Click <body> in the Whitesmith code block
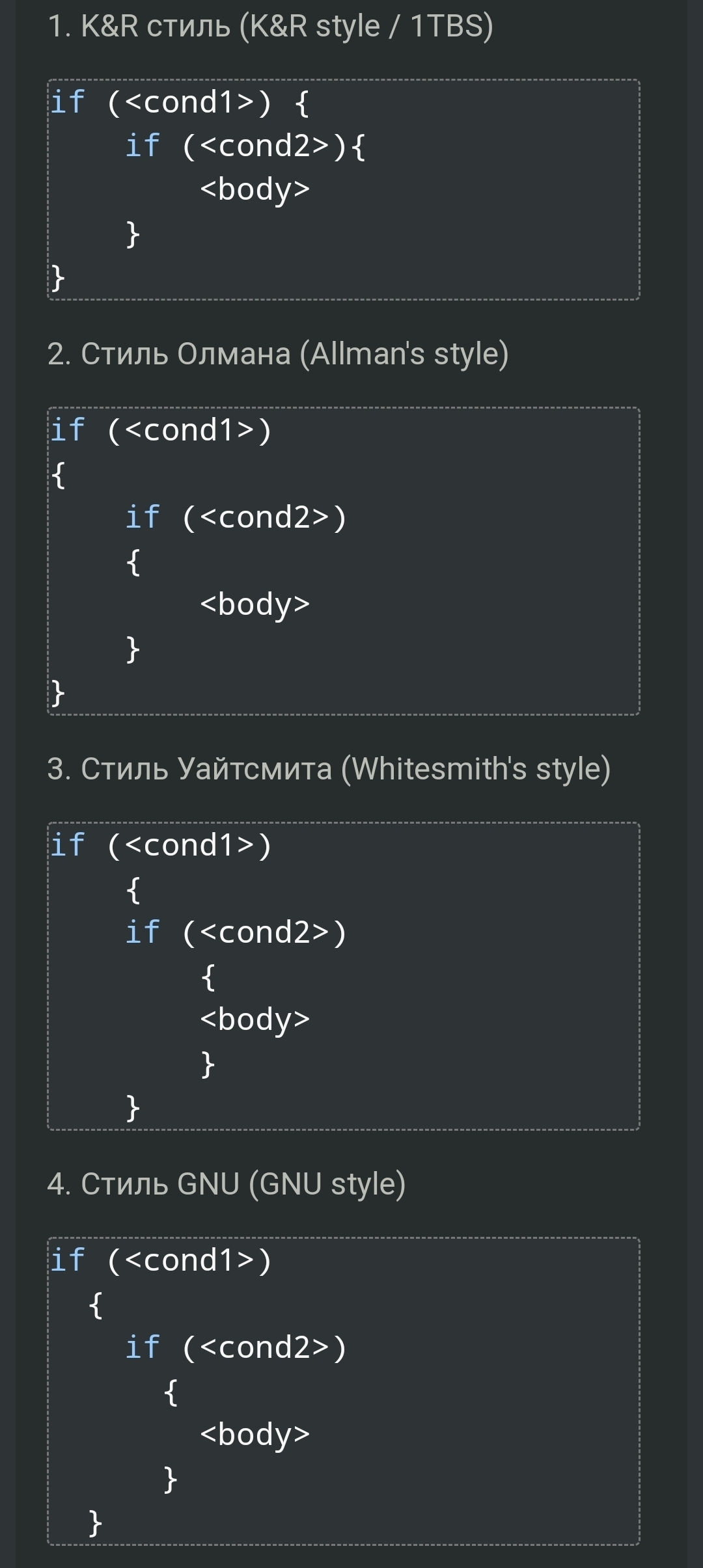The width and height of the screenshot is (703, 1568). [255, 1019]
